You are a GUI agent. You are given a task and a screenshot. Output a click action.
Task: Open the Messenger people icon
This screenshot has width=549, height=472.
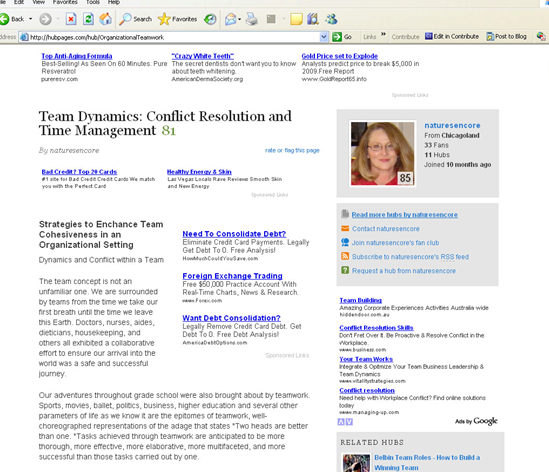[x=331, y=19]
